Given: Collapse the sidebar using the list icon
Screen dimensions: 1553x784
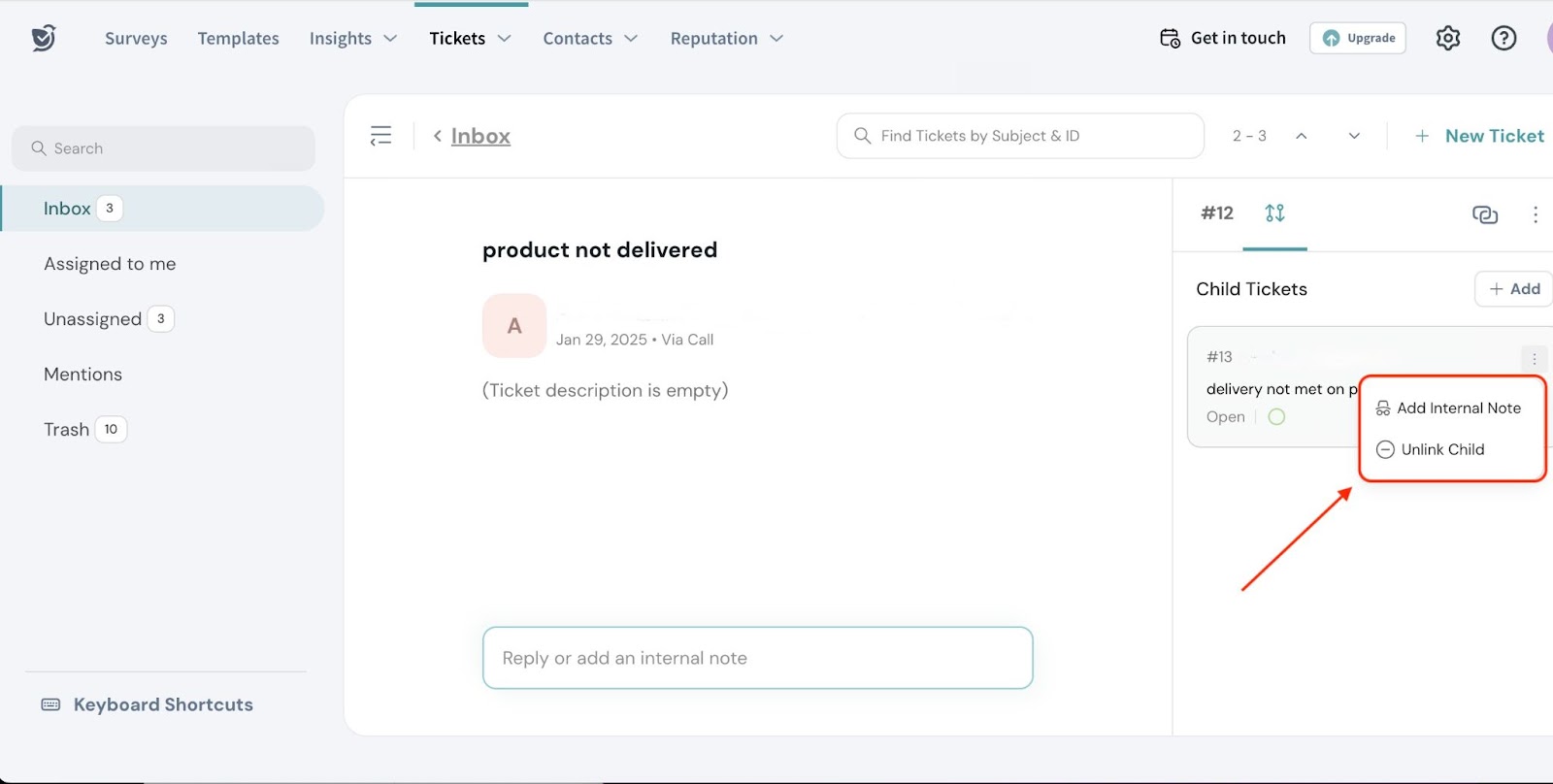Looking at the screenshot, I should click(x=380, y=136).
